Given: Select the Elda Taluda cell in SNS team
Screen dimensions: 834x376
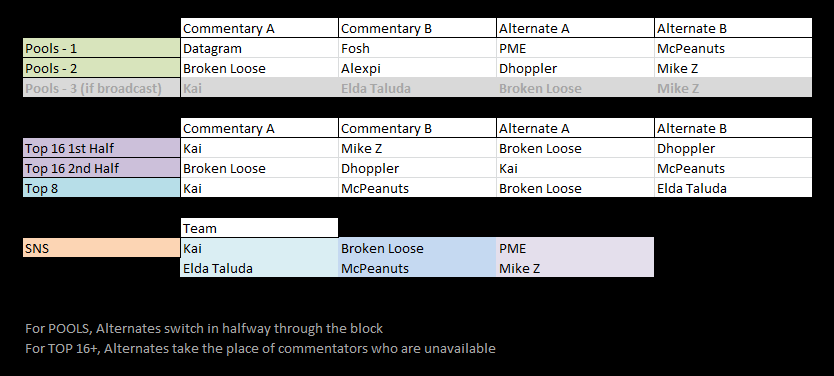Looking at the screenshot, I should [260, 268].
